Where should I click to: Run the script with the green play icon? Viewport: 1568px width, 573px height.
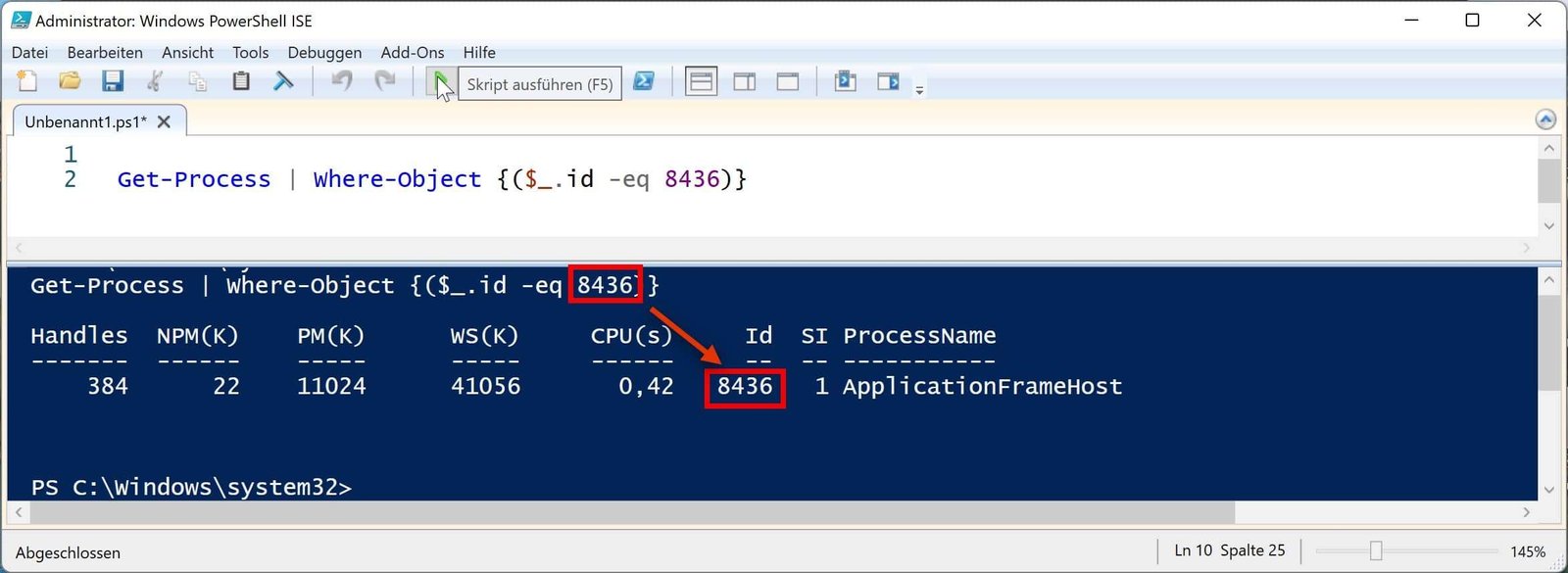click(x=441, y=81)
